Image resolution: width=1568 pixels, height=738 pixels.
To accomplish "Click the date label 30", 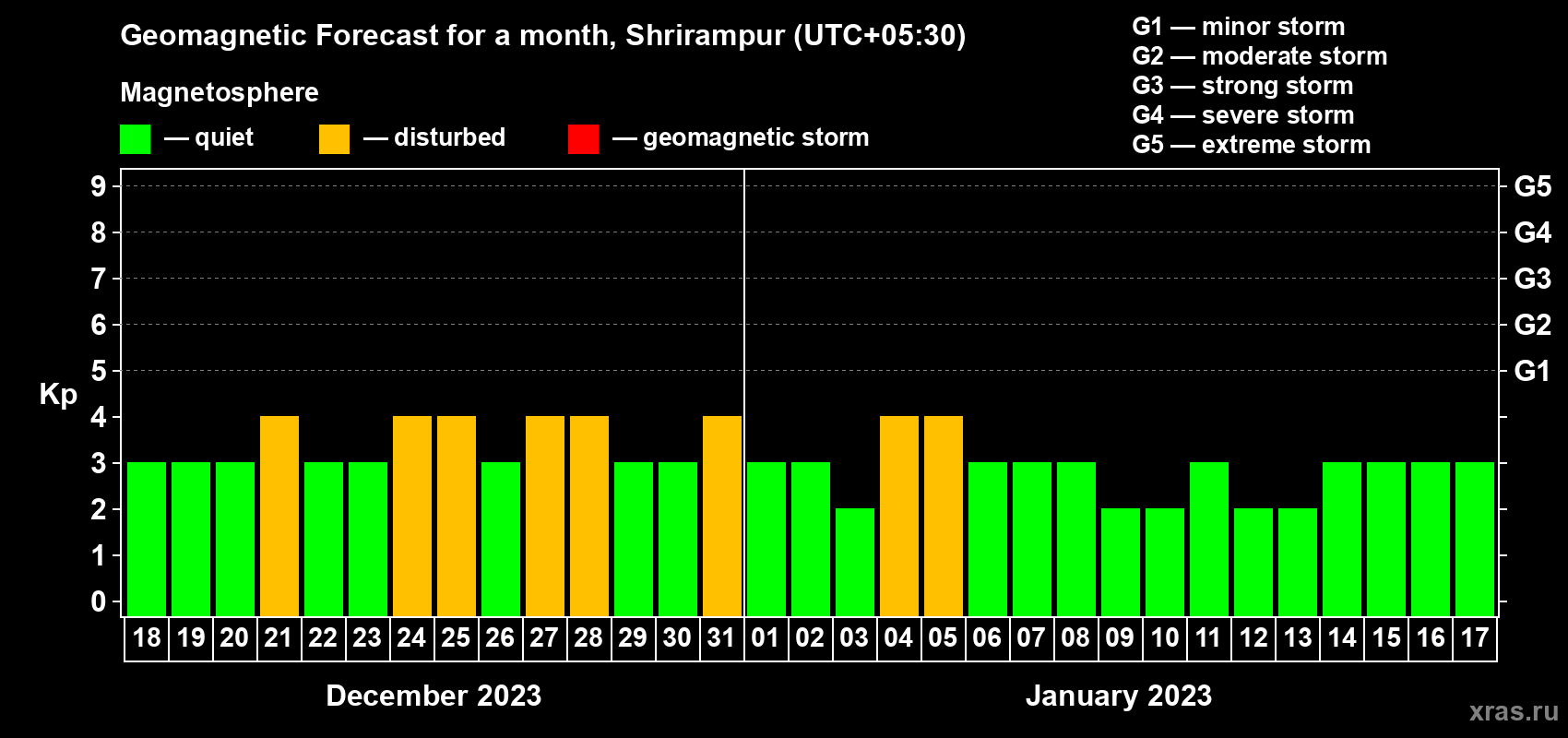I will [x=677, y=638].
